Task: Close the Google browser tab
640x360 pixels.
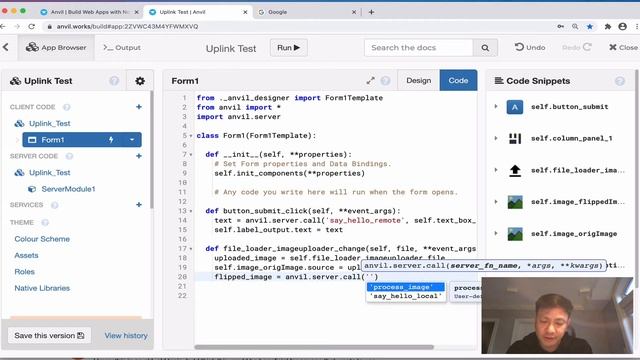Action: [354, 12]
